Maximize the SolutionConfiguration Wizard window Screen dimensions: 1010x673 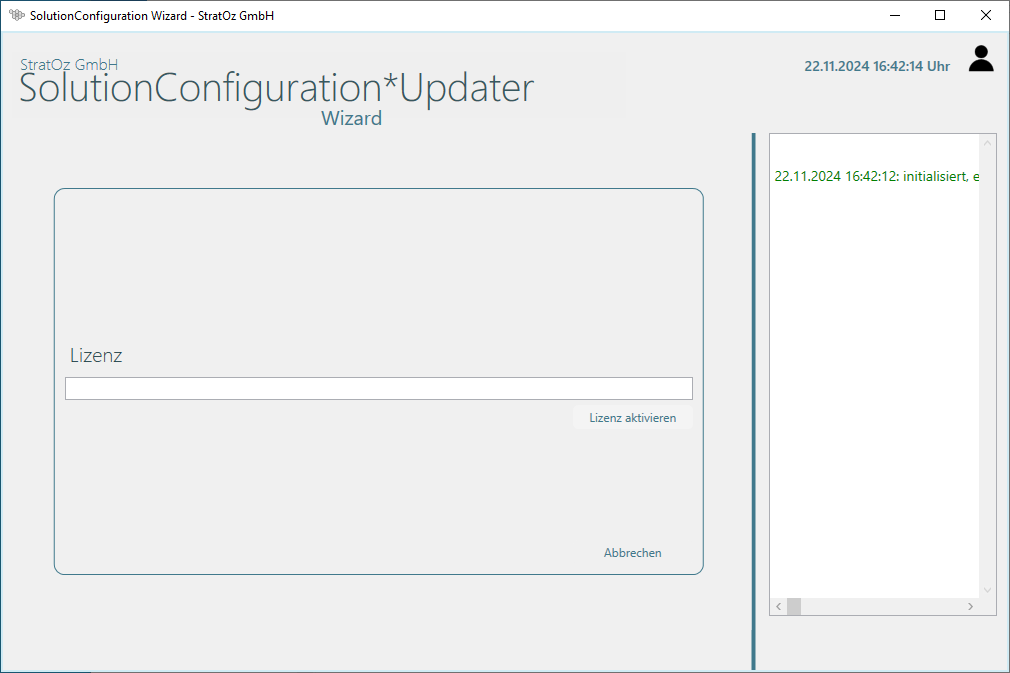point(940,15)
